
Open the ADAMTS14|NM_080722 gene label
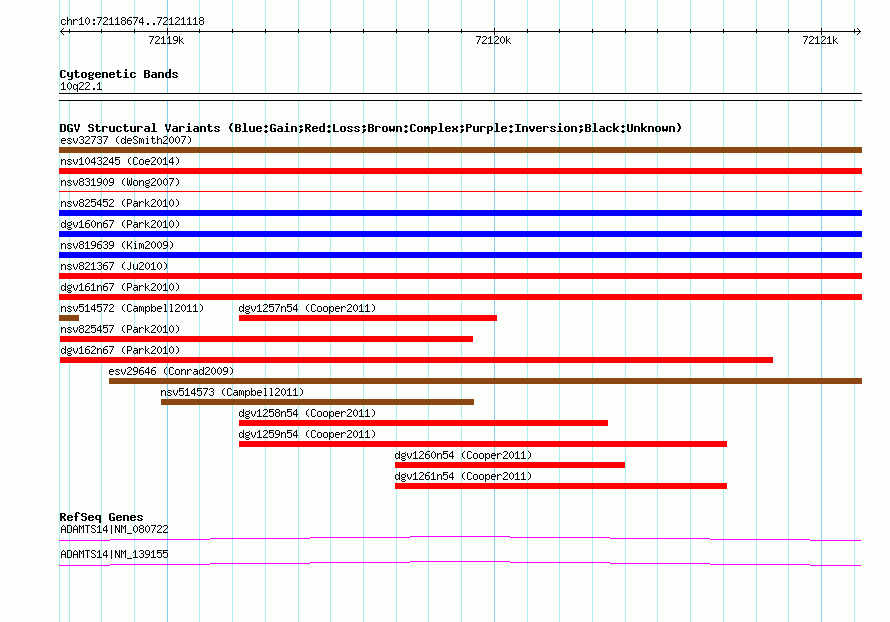pos(114,529)
